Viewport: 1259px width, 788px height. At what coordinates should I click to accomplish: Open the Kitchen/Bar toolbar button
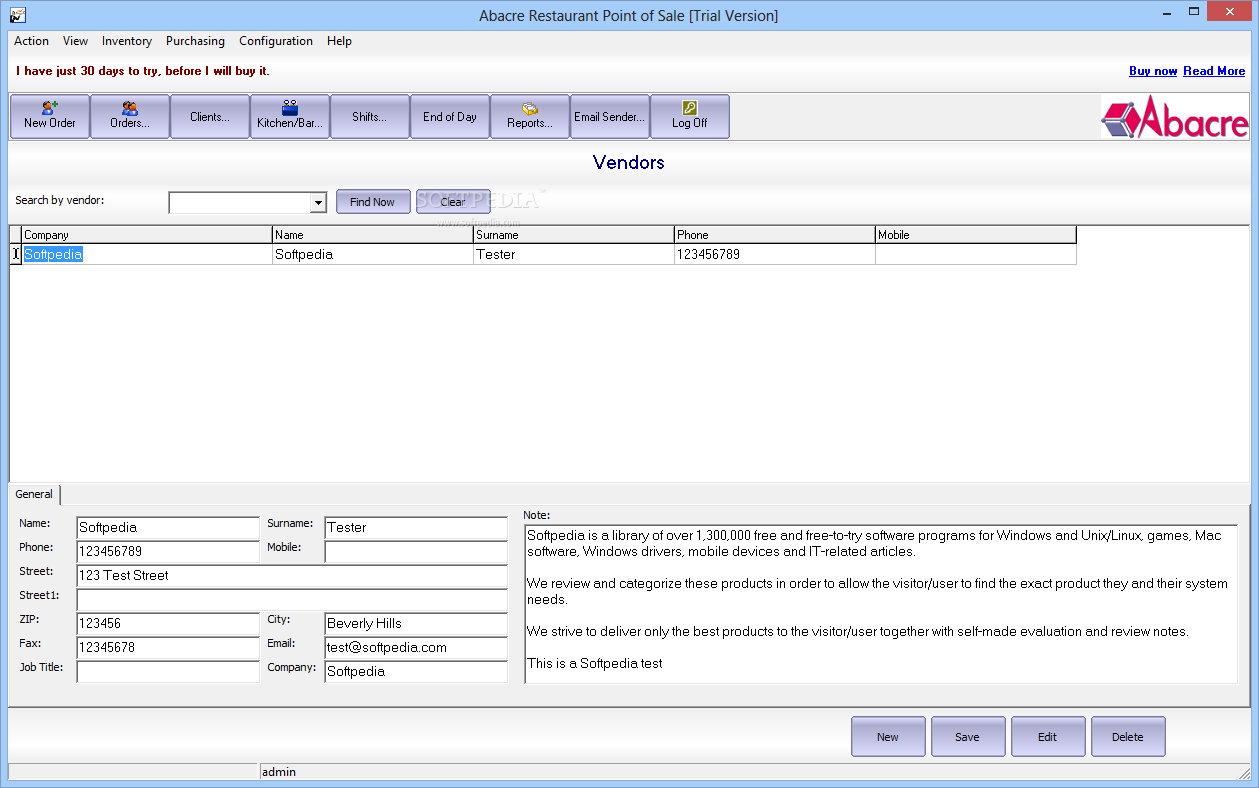point(290,116)
